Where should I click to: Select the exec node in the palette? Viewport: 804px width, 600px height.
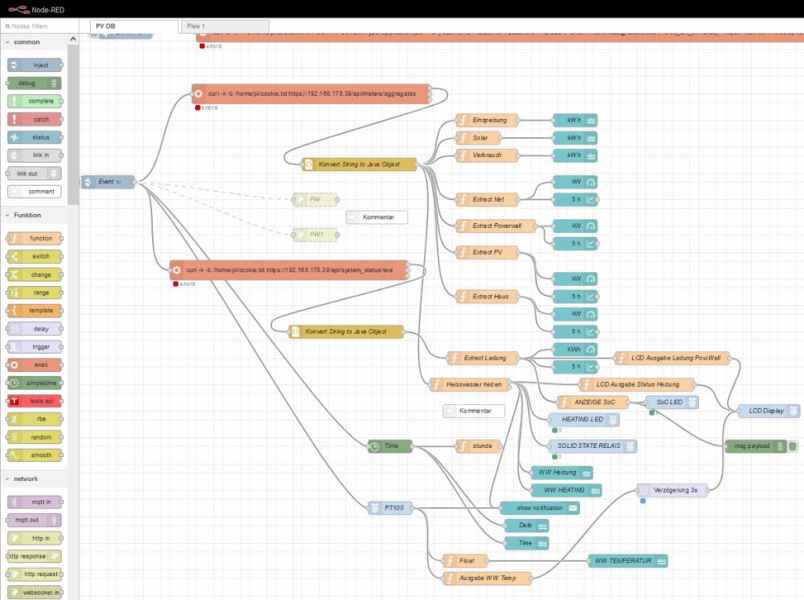pyautogui.click(x=34, y=365)
